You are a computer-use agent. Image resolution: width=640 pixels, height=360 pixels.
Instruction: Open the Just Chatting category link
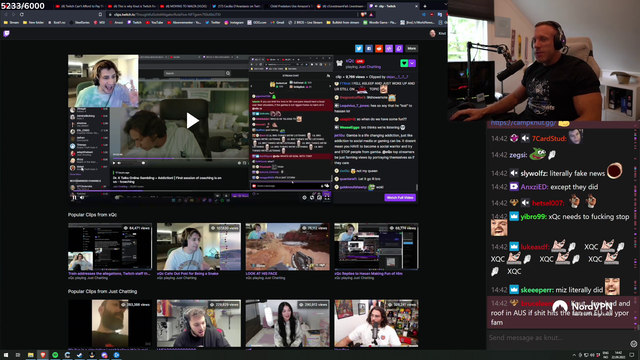pos(370,67)
